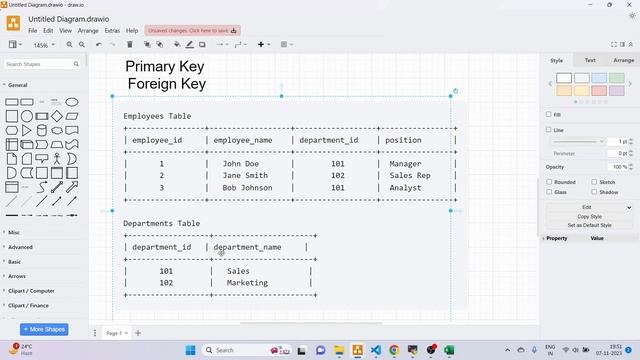The width and height of the screenshot is (640, 360).
Task: Switch to the Arrange tab in format panel
Action: tap(624, 60)
